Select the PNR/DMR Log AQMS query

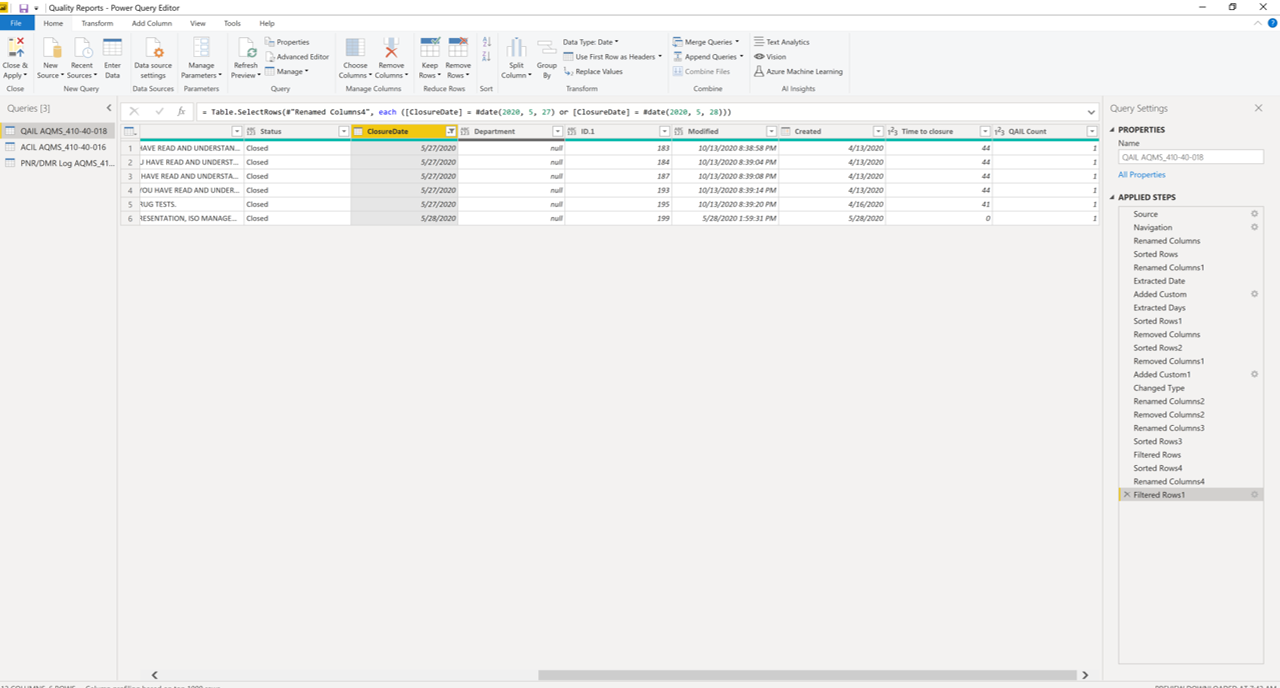tap(57, 163)
